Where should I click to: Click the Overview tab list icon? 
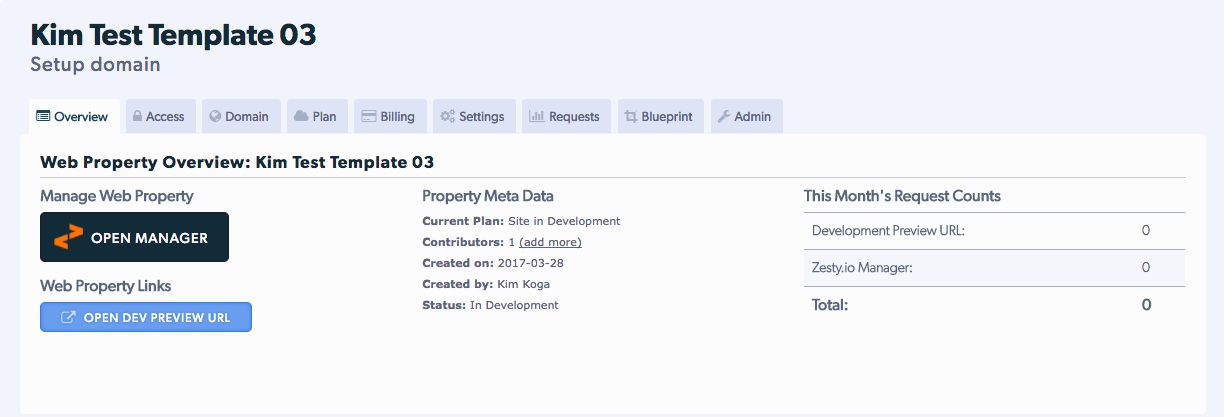coord(43,116)
